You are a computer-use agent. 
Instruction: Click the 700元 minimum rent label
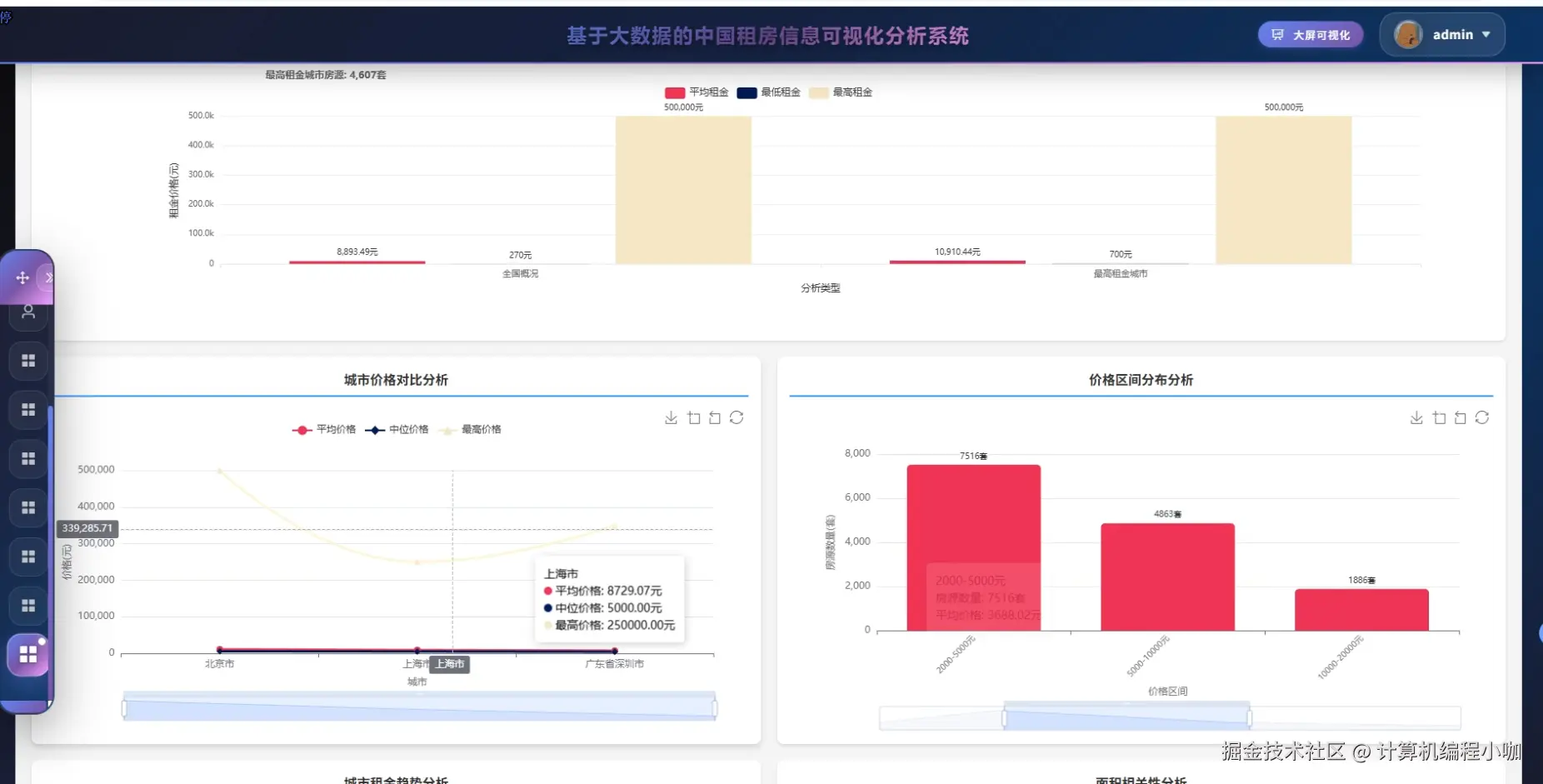click(x=1121, y=254)
